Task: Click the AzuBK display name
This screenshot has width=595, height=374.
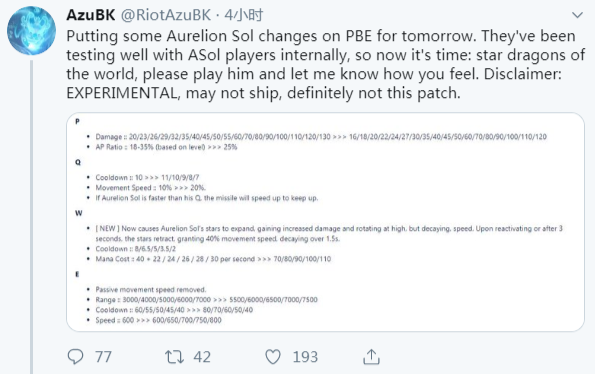Action: [x=91, y=15]
